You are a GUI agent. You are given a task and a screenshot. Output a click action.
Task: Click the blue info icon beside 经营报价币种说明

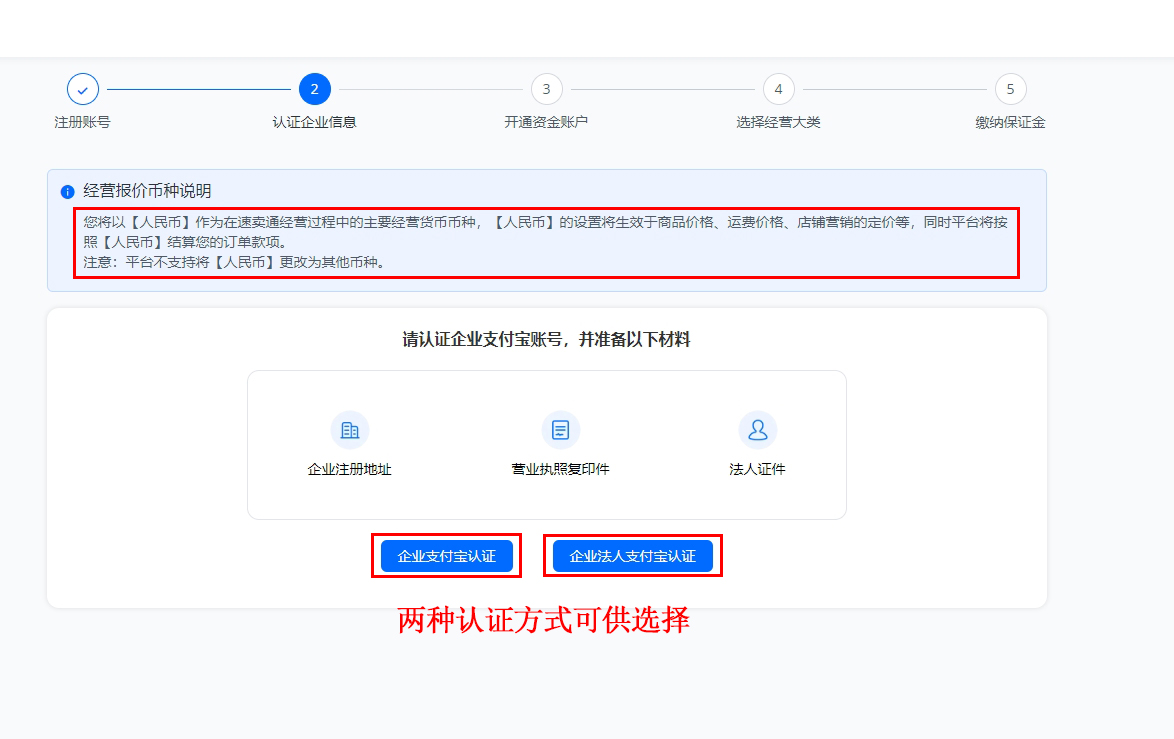[x=68, y=192]
